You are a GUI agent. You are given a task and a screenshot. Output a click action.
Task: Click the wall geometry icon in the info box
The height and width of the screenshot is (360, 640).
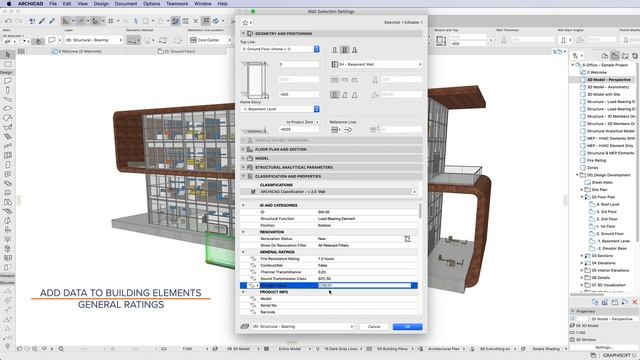pyautogui.click(x=134, y=40)
